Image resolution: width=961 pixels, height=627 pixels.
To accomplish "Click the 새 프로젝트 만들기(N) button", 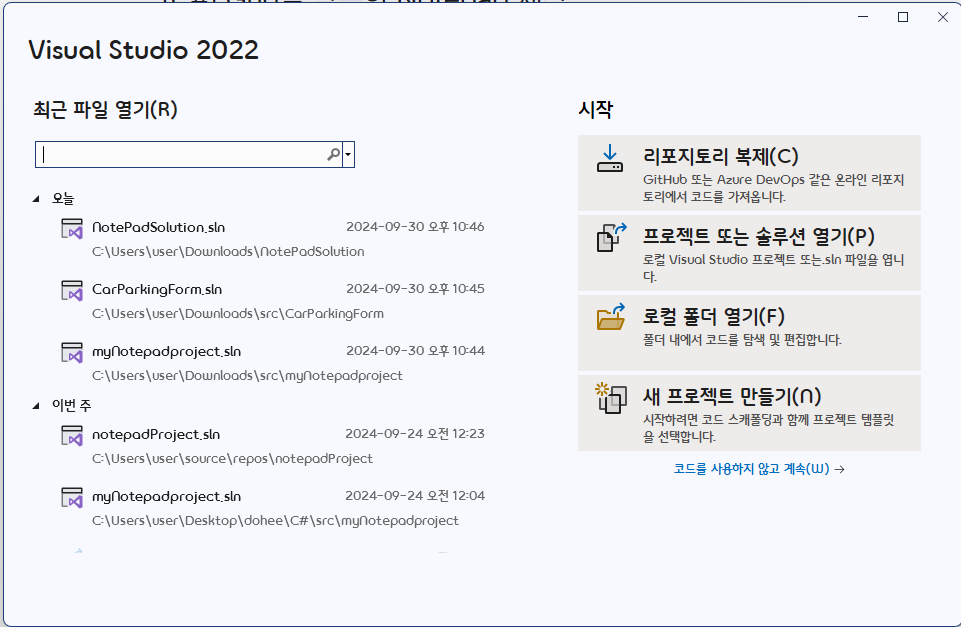I will point(749,413).
